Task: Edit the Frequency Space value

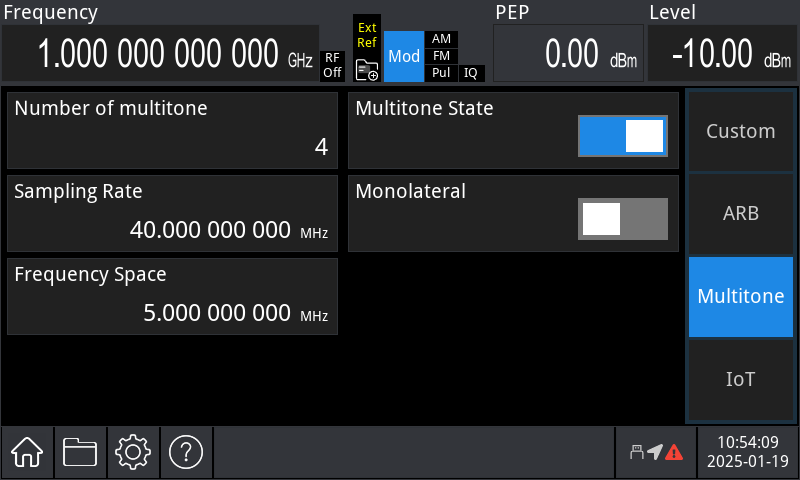Action: pyautogui.click(x=173, y=296)
